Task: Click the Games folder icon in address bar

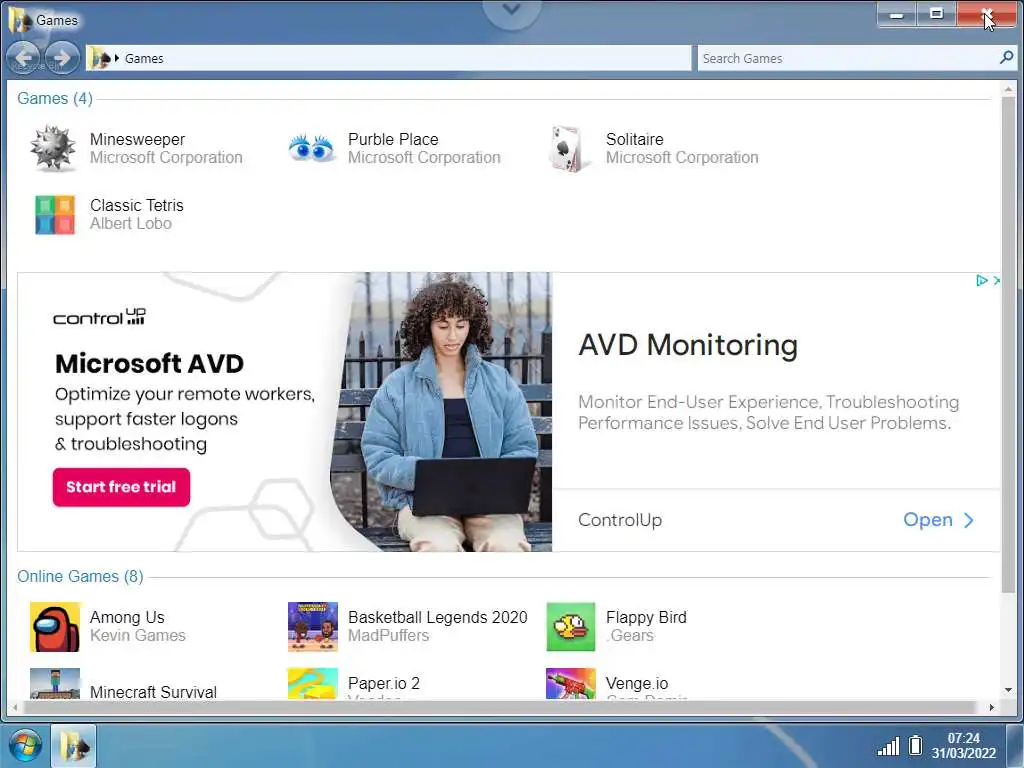Action: [100, 58]
